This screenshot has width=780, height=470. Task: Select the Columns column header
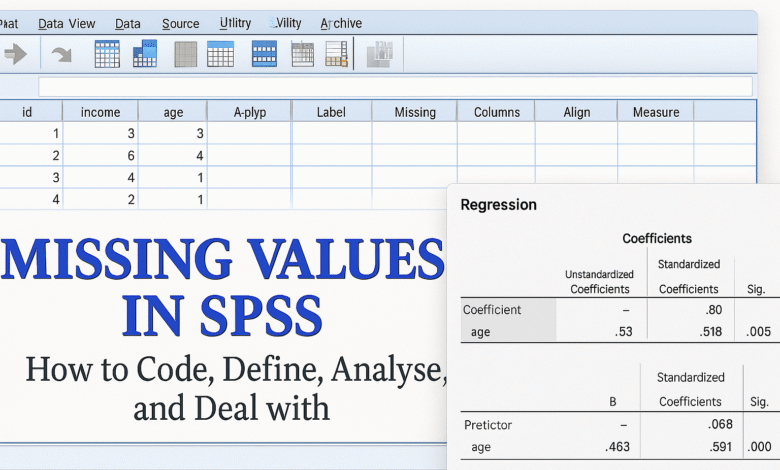[x=496, y=112]
